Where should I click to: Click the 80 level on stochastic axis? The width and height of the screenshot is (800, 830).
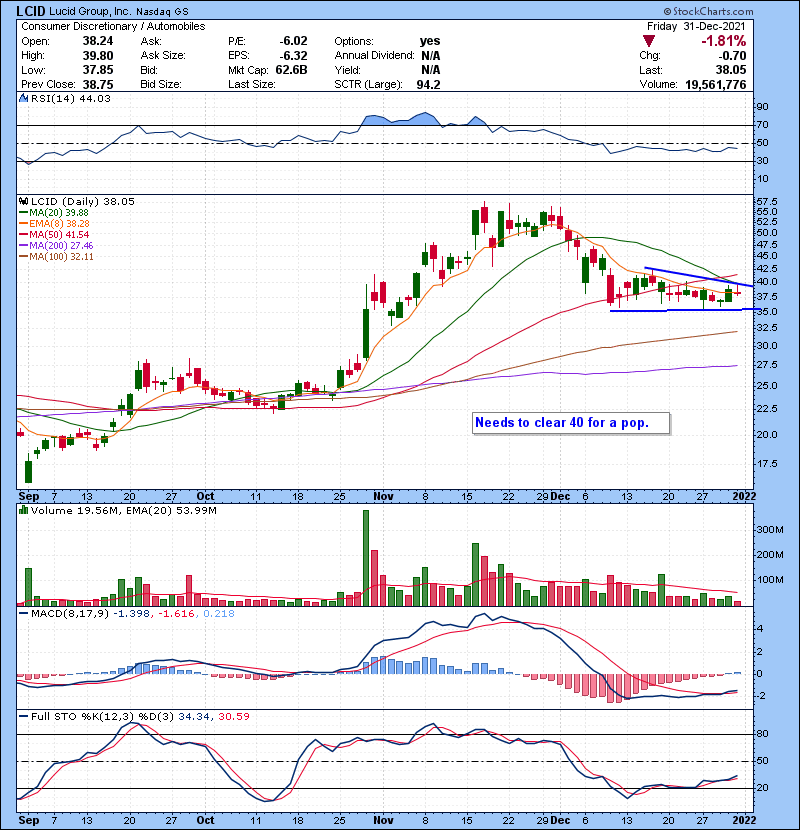click(762, 734)
